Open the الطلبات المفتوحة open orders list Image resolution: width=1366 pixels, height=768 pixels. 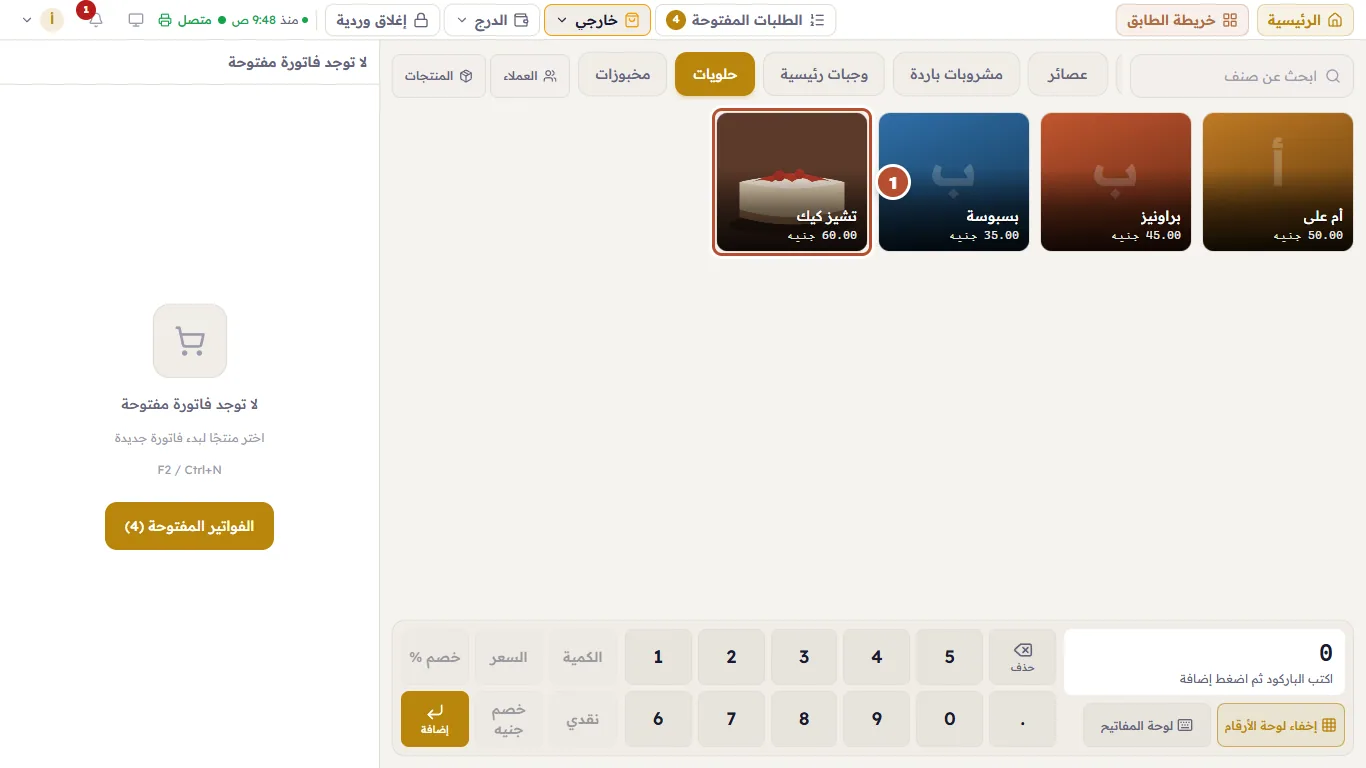pyautogui.click(x=746, y=20)
